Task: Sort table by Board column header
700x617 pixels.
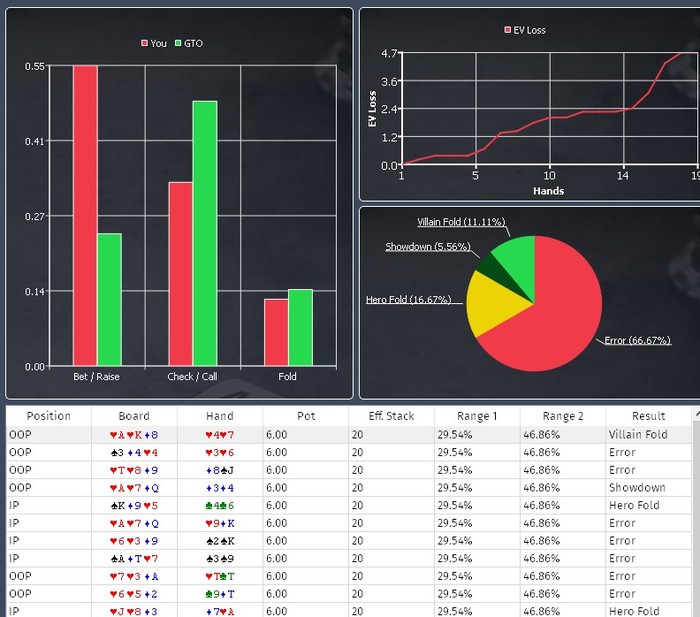Action: pyautogui.click(x=134, y=416)
